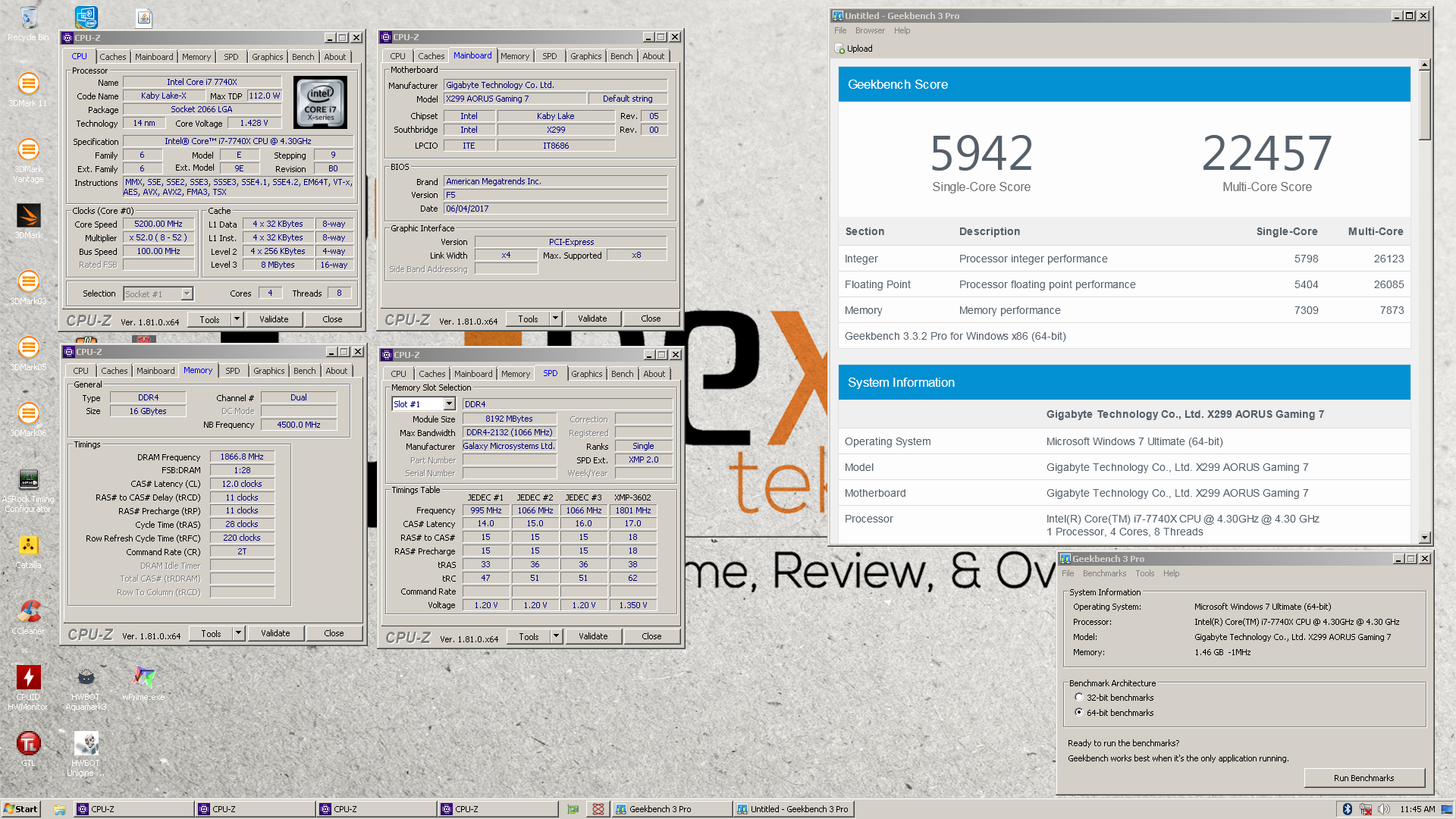The width and height of the screenshot is (1456, 819).
Task: Click the Intel Core i7 X-series logo
Action: pos(320,102)
